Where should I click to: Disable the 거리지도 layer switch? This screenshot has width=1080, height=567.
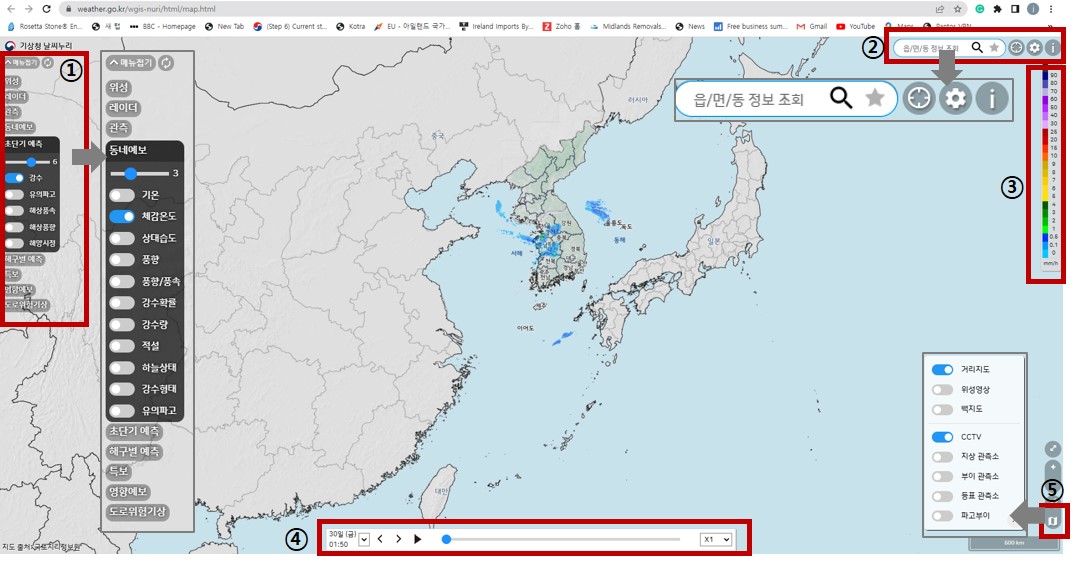942,370
